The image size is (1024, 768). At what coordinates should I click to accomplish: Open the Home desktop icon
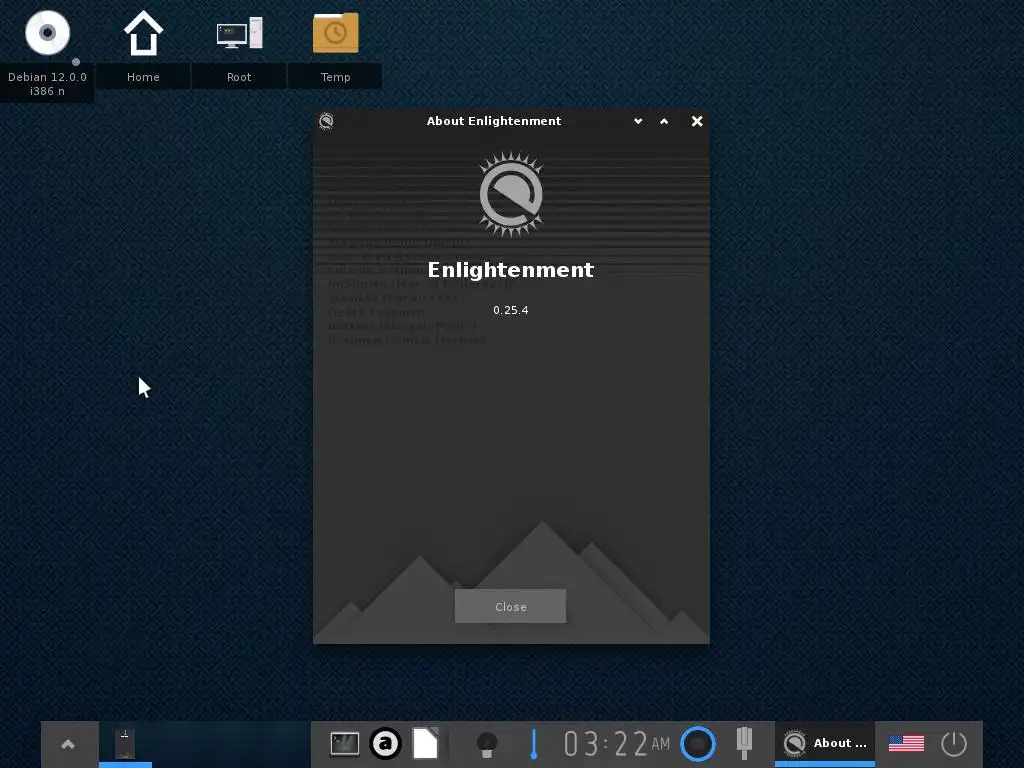[x=143, y=33]
